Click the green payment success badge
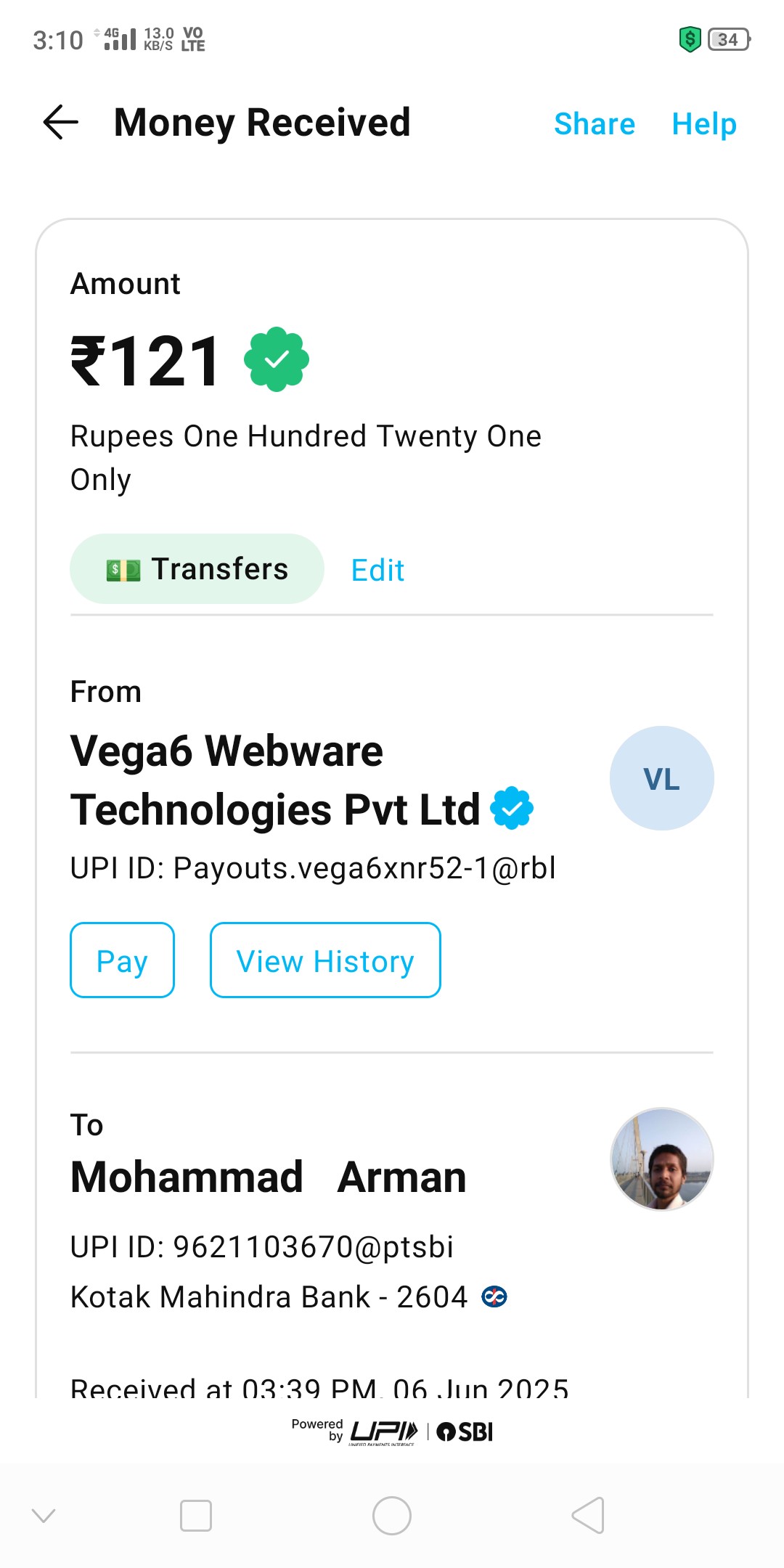 click(x=277, y=359)
